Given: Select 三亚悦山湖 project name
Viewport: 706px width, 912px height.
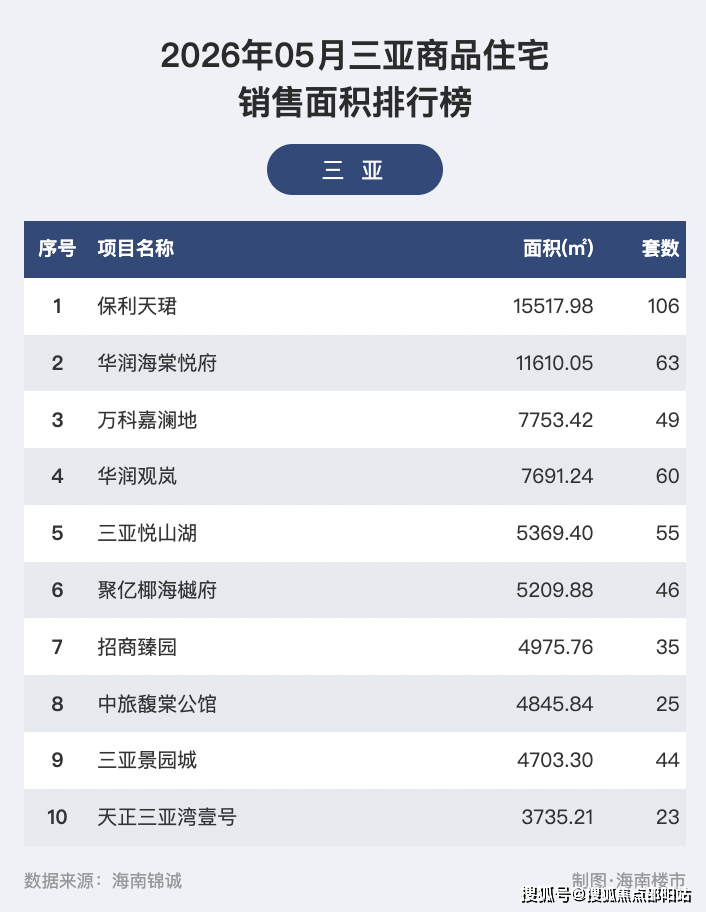Looking at the screenshot, I should [147, 533].
